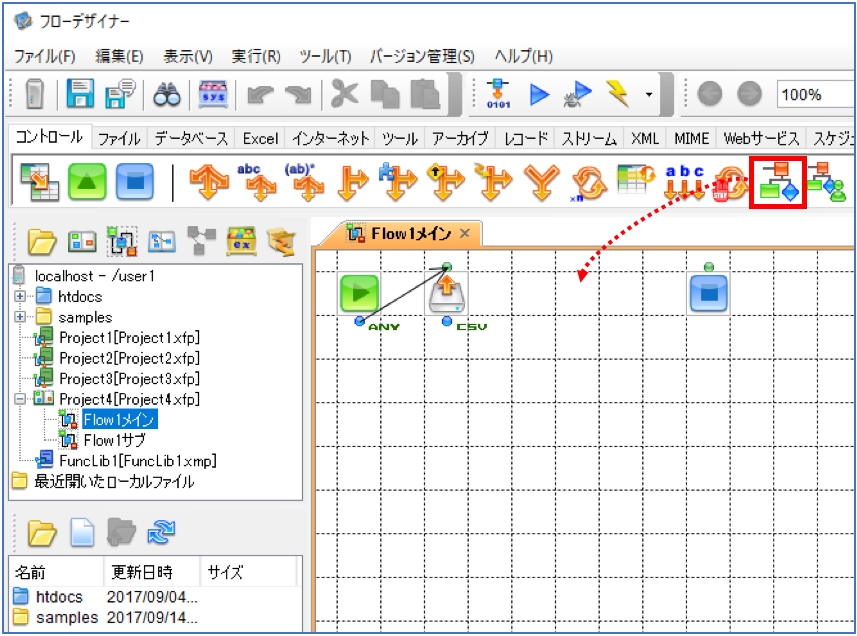This screenshot has width=857, height=636.
Task: Select the green Start component in palette
Action: tap(87, 181)
